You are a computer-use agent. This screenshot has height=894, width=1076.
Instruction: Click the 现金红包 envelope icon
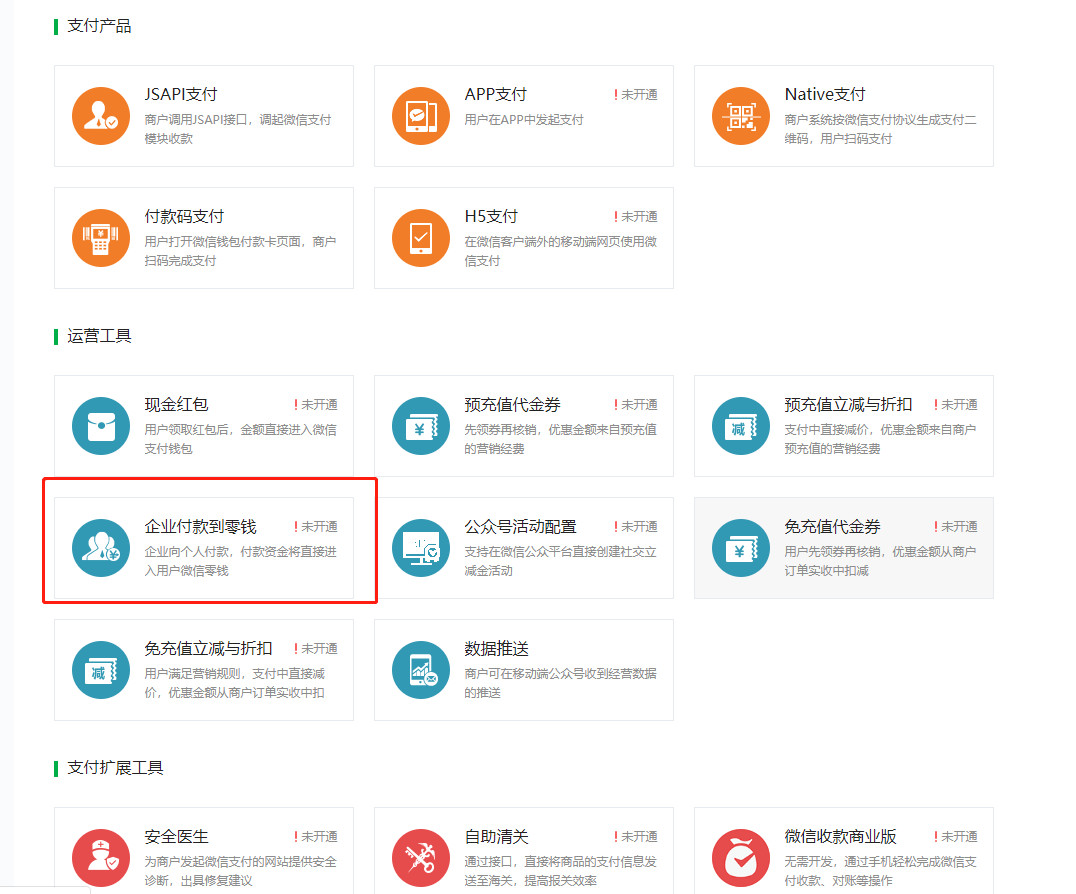click(x=101, y=426)
